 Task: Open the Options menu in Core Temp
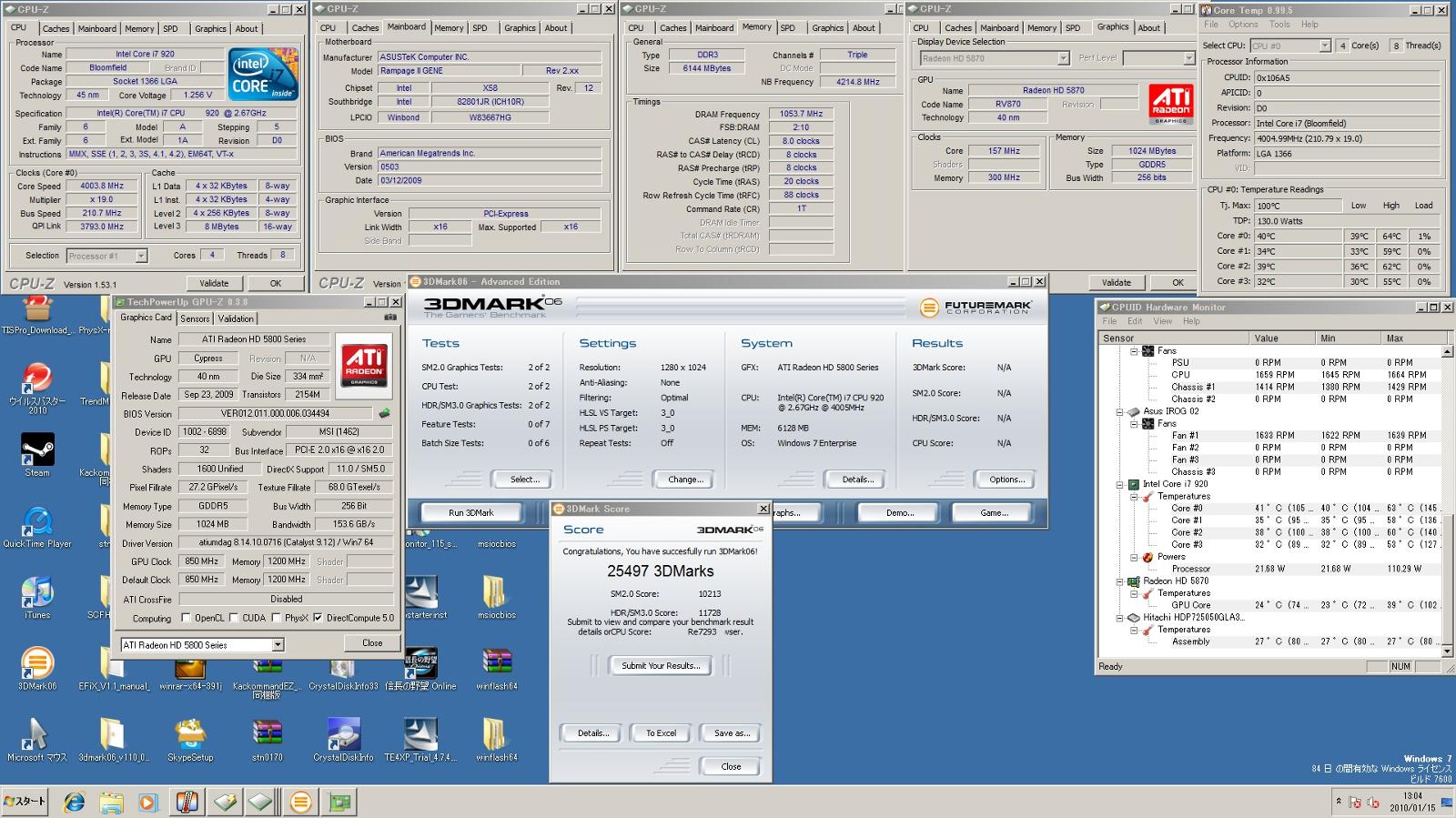click(x=1243, y=25)
